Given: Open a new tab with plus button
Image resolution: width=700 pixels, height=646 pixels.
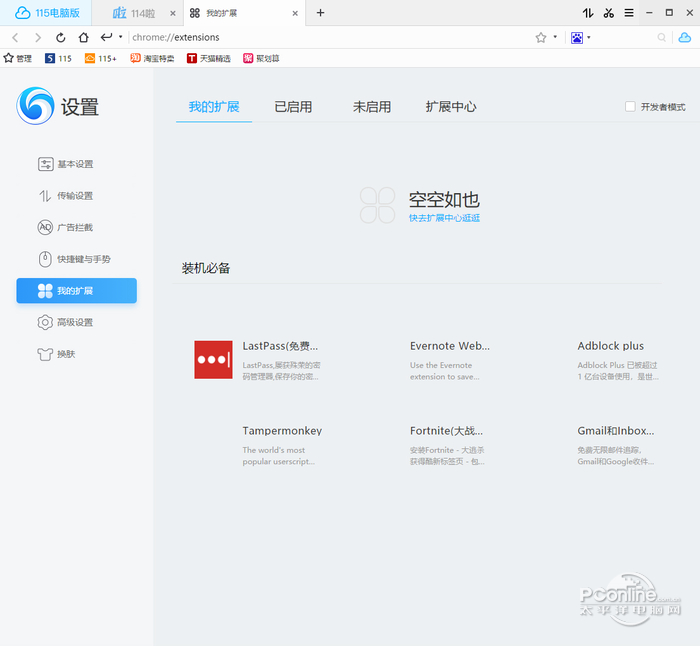Looking at the screenshot, I should 321,13.
